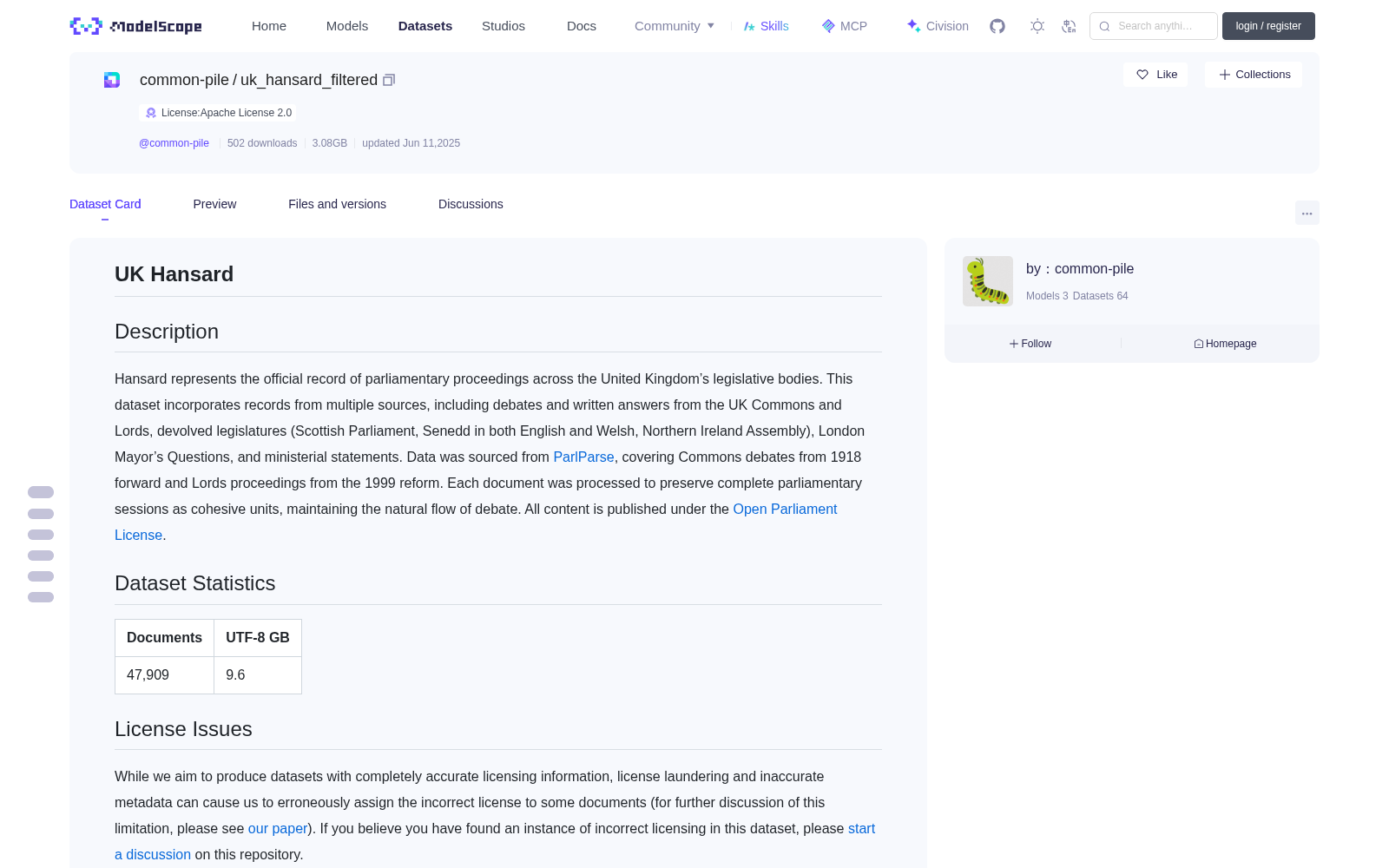Click the '9.6' UTF-8 GB table cell
The height and width of the screenshot is (868, 1389).
point(258,675)
